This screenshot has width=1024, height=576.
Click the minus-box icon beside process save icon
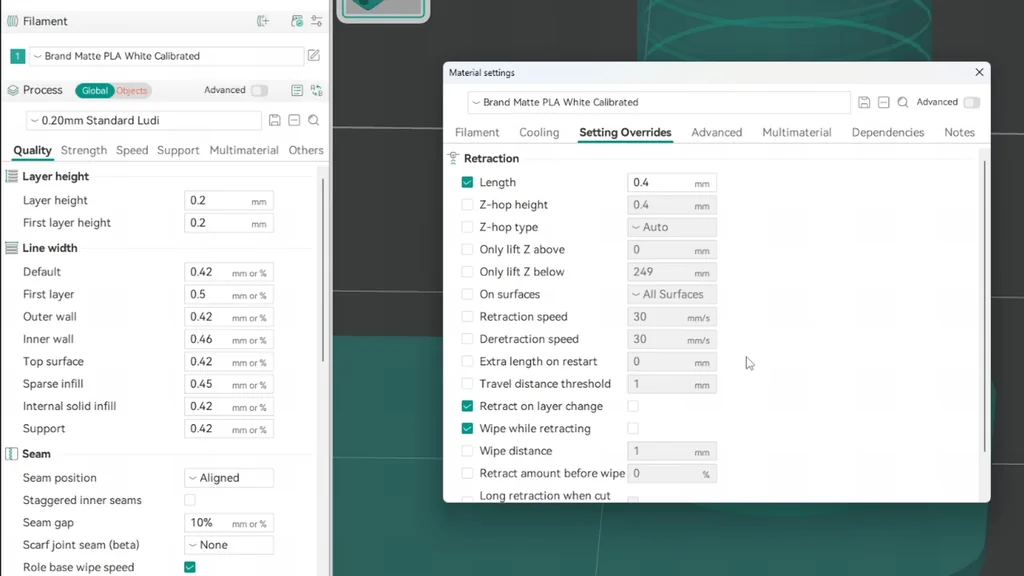pos(295,120)
